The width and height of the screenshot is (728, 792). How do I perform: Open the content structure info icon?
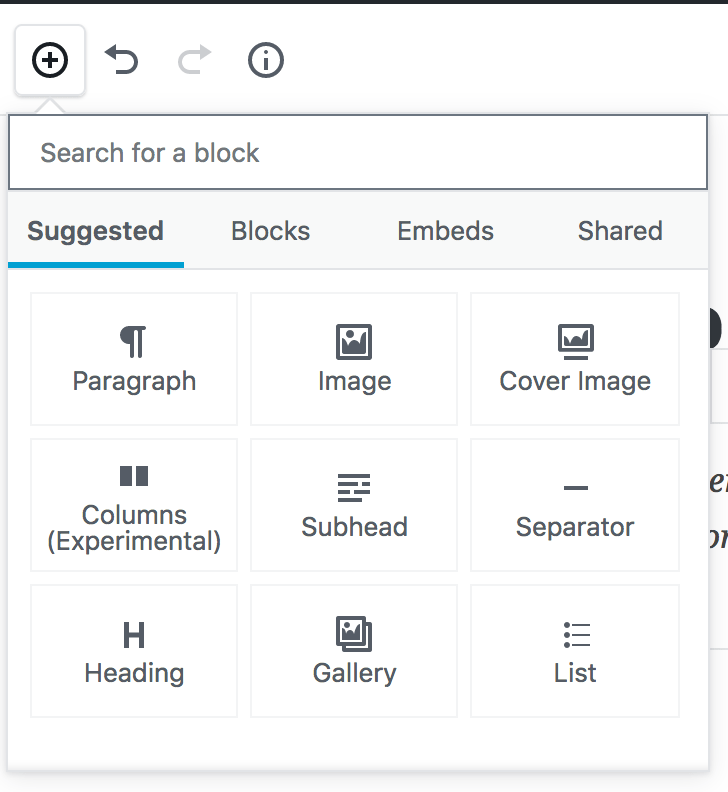(x=266, y=61)
